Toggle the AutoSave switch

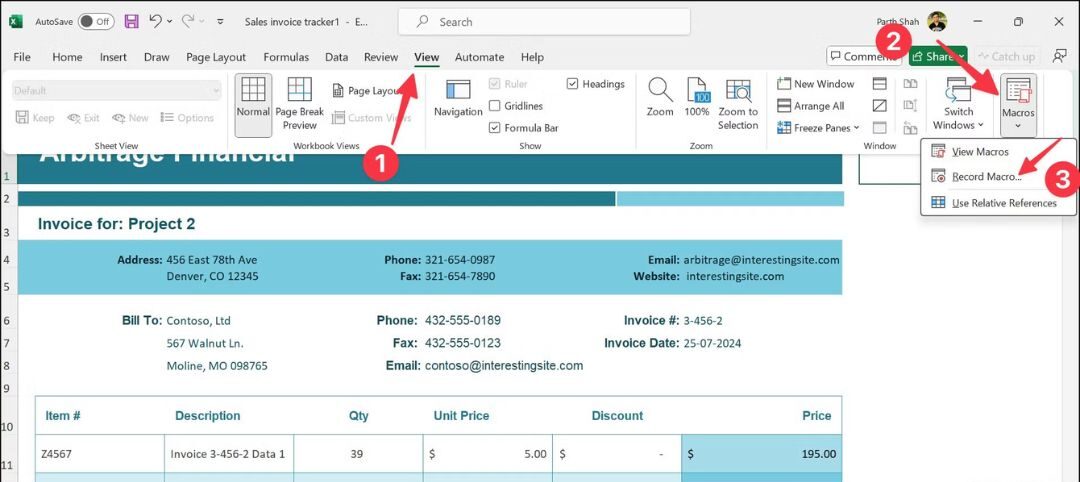96,21
